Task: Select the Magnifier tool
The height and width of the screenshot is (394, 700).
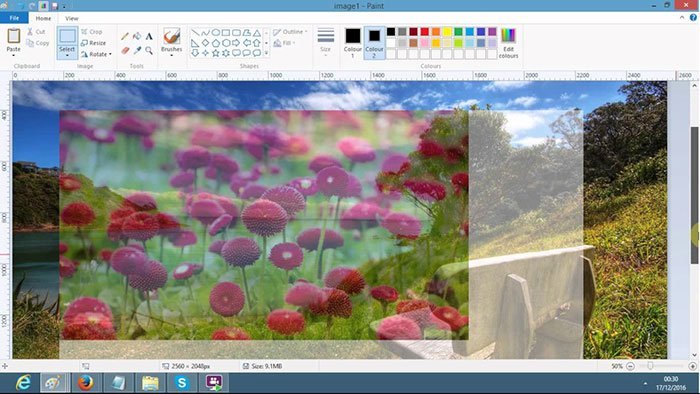Action: [149, 50]
